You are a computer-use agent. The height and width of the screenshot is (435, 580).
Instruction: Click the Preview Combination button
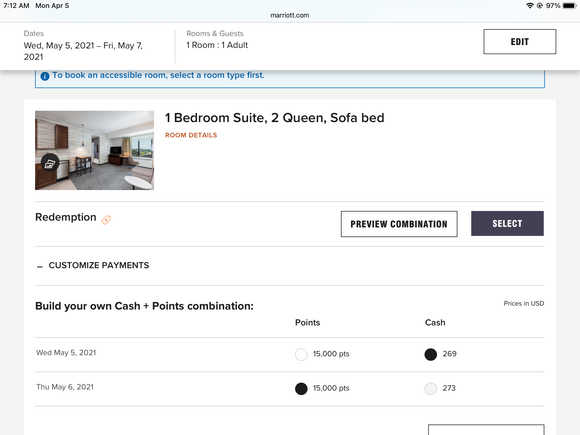click(399, 224)
